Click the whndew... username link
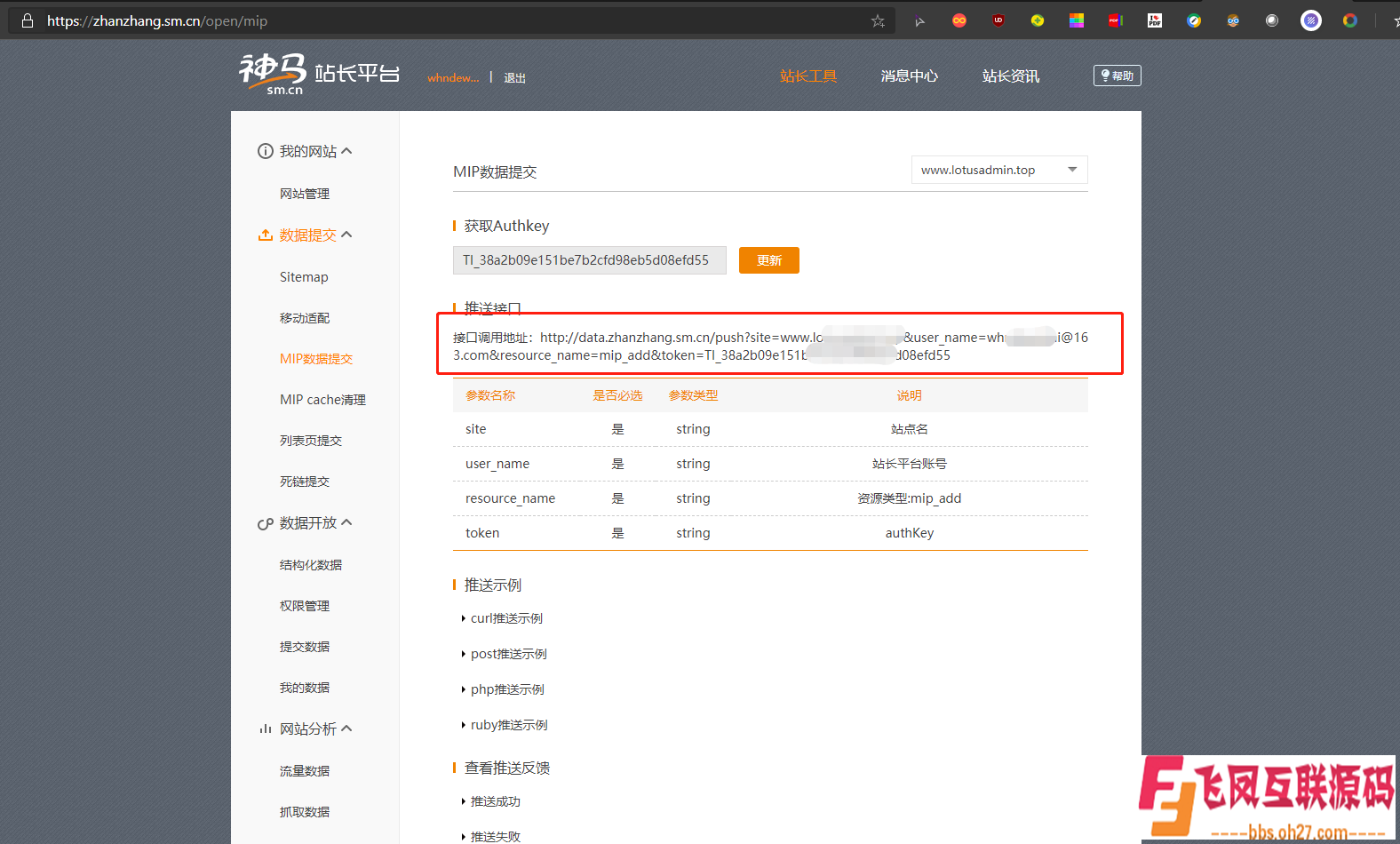 click(x=453, y=78)
